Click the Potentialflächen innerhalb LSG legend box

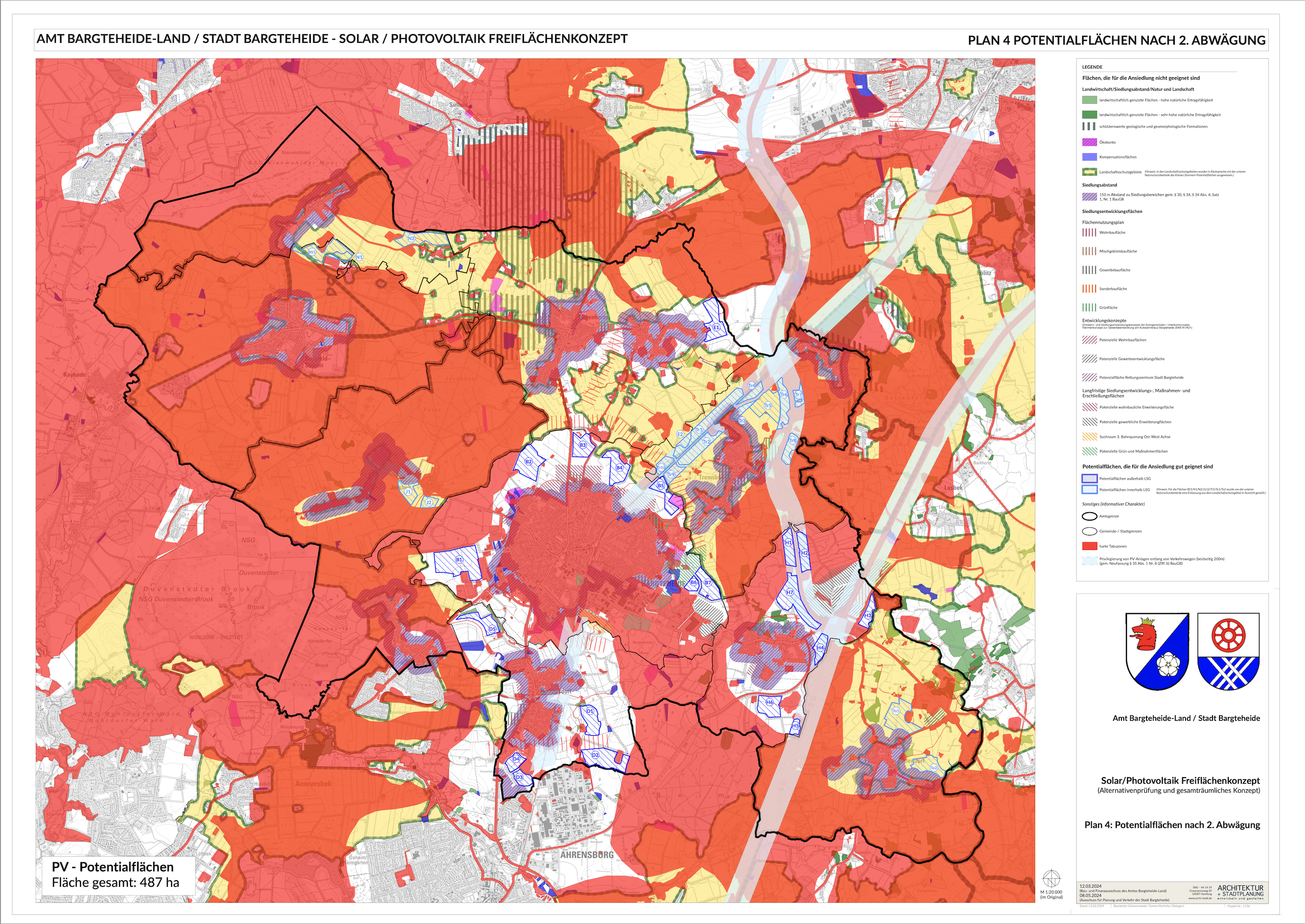tap(1089, 489)
